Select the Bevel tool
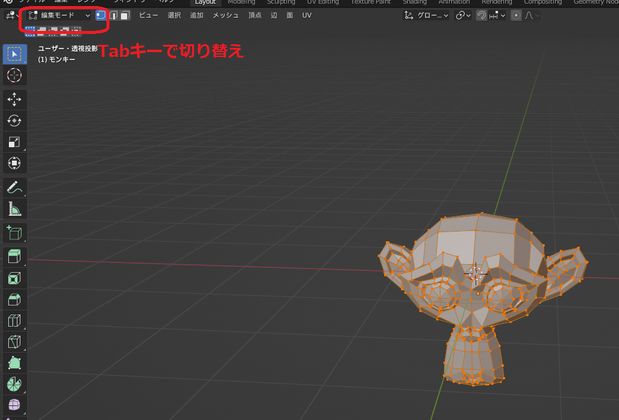Image resolution: width=619 pixels, height=420 pixels. click(x=15, y=300)
